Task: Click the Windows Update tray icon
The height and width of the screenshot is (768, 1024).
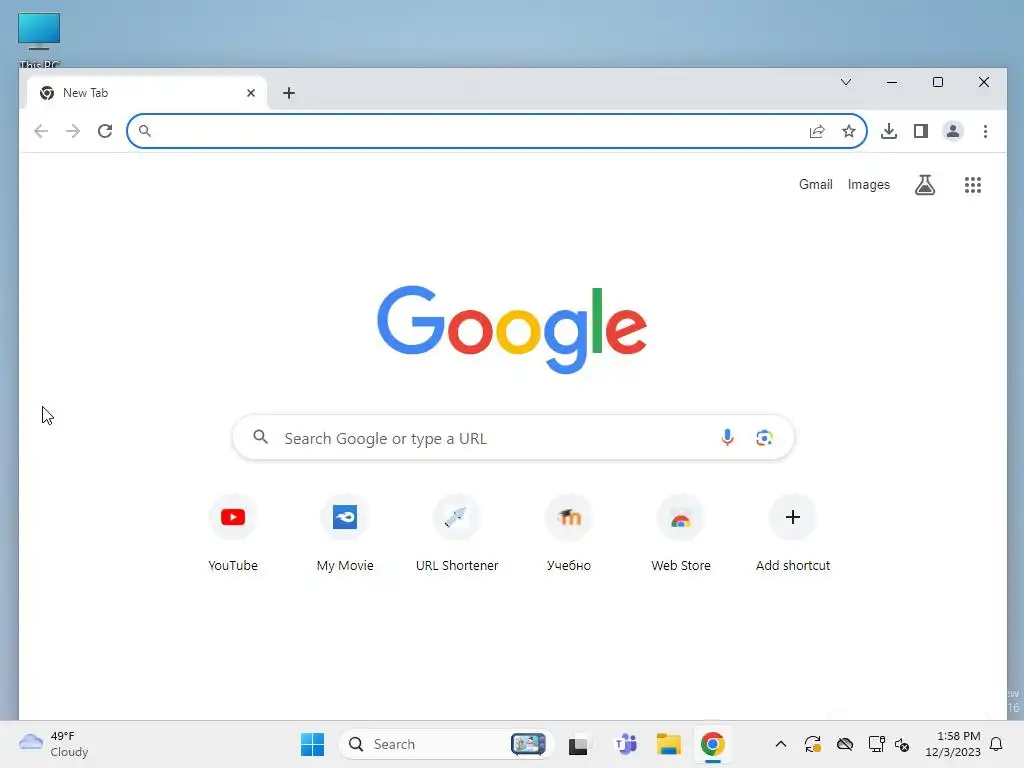Action: 812,744
